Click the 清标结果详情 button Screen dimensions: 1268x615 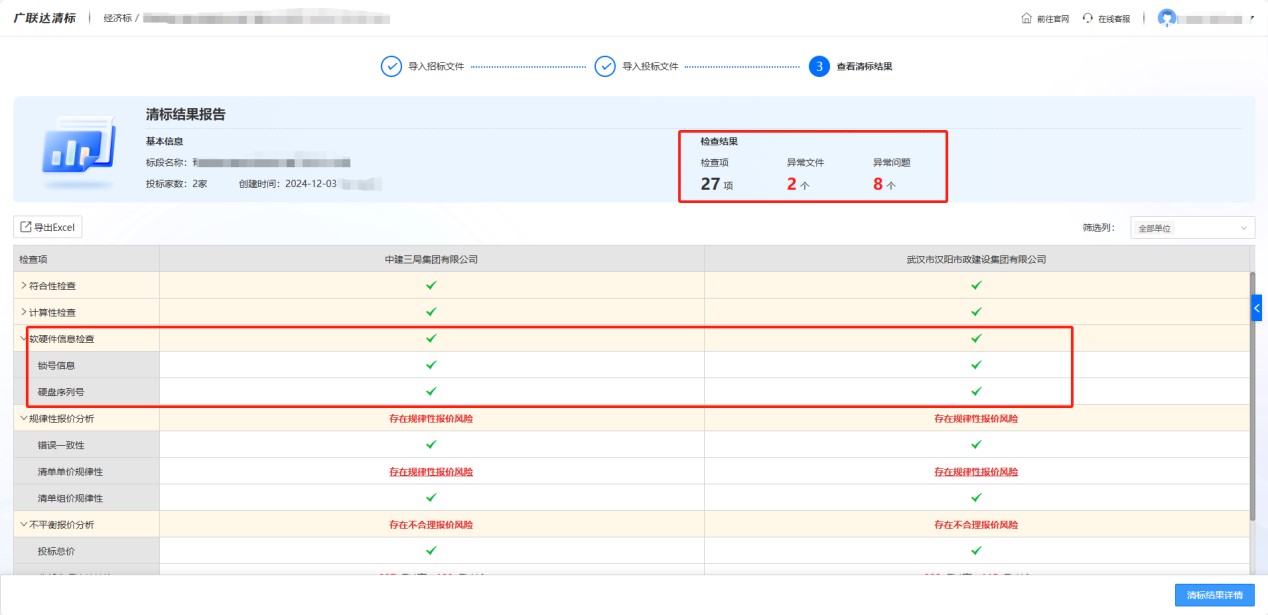click(x=1214, y=595)
